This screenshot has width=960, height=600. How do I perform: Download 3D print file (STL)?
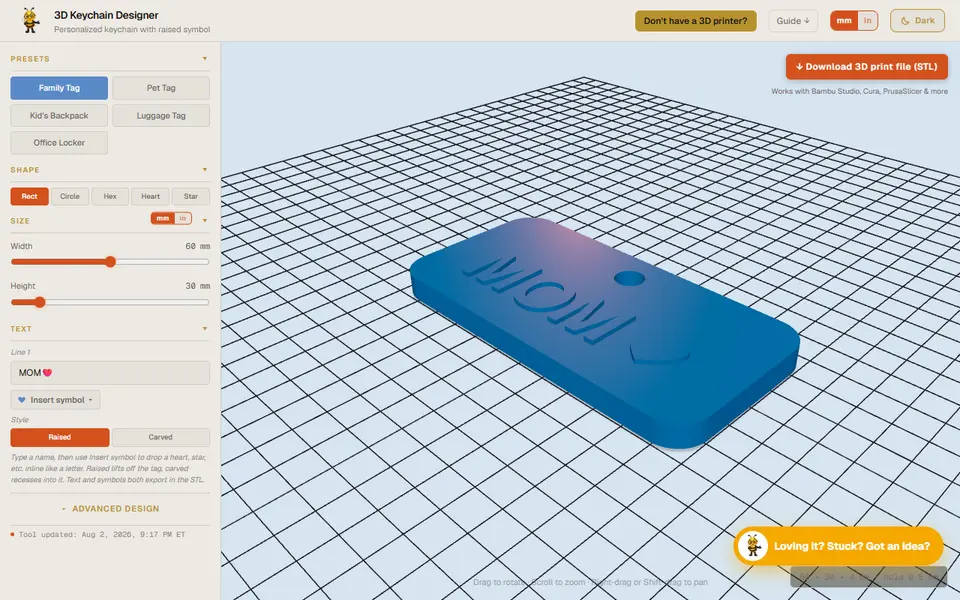pyautogui.click(x=866, y=67)
